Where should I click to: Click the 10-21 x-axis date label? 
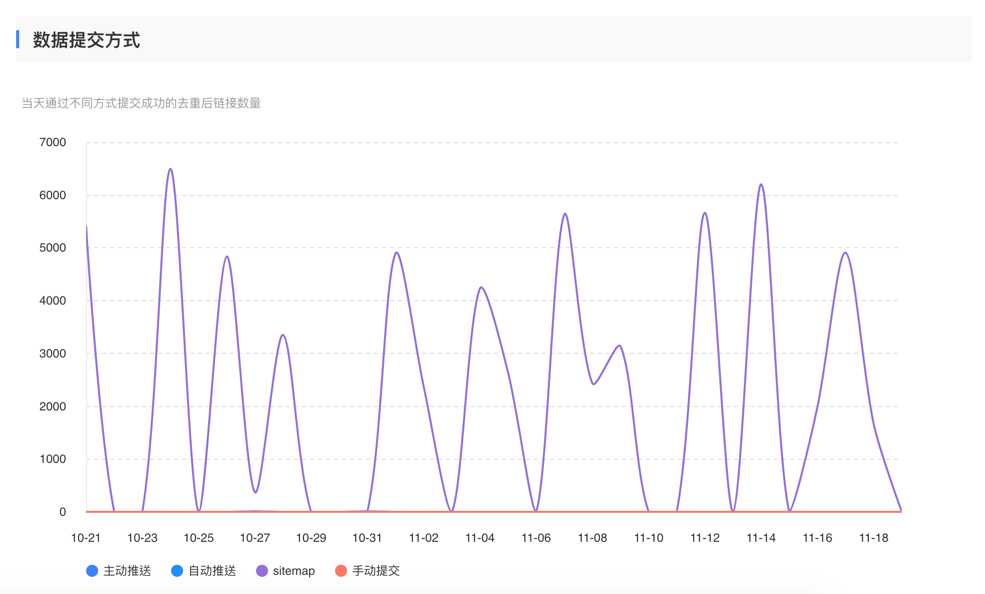tap(86, 538)
